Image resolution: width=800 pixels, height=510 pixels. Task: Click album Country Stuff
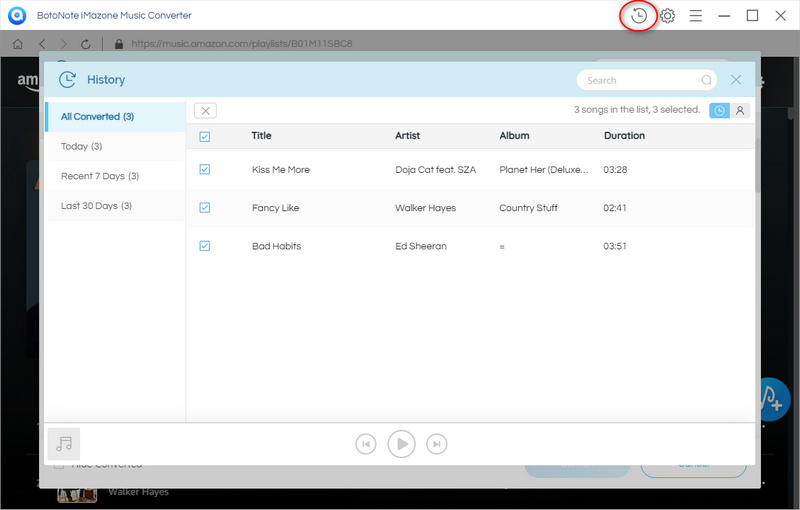pyautogui.click(x=528, y=208)
